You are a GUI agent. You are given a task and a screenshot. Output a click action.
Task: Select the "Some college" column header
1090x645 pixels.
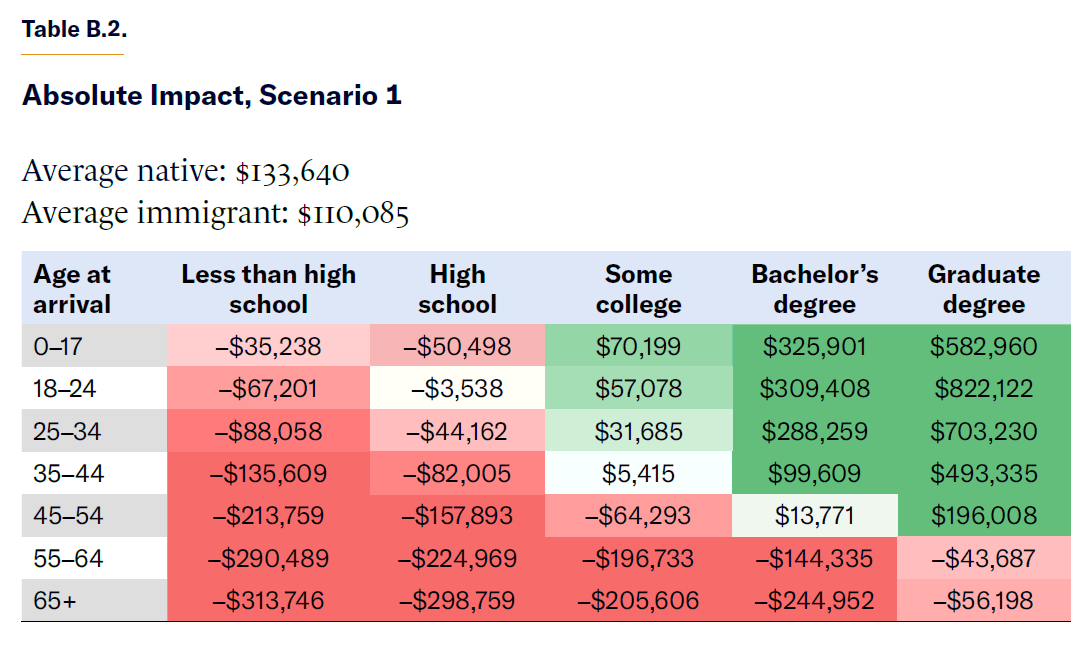(x=638, y=289)
